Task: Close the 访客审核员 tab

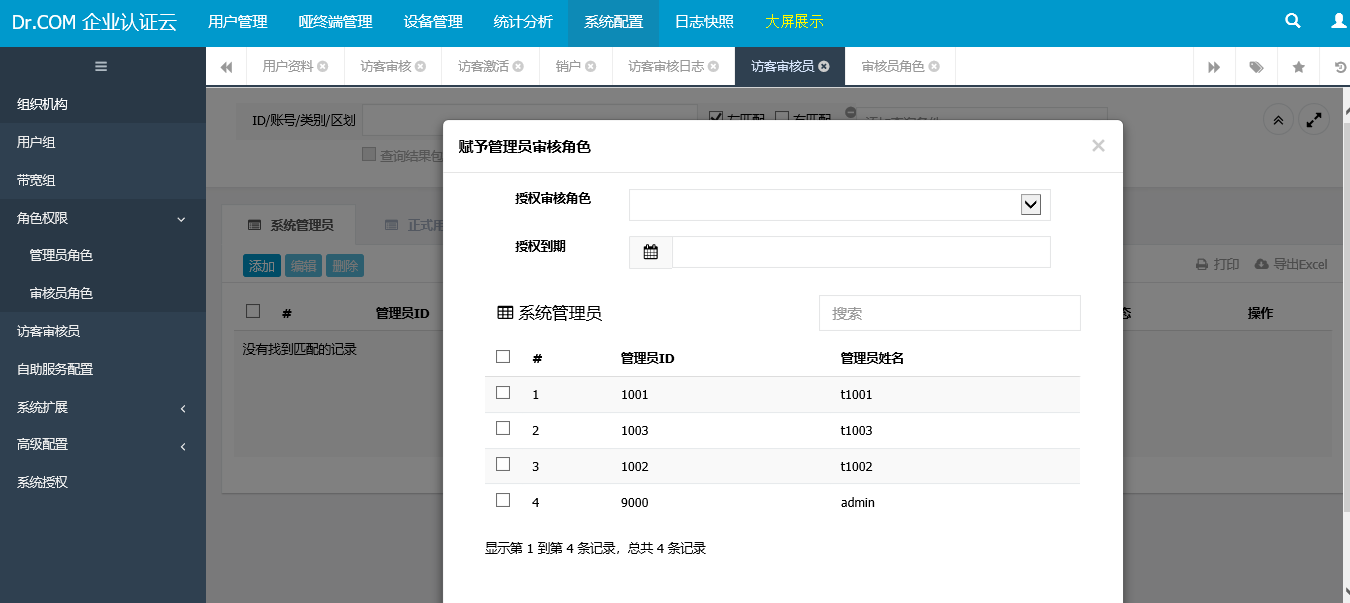Action: tap(824, 67)
